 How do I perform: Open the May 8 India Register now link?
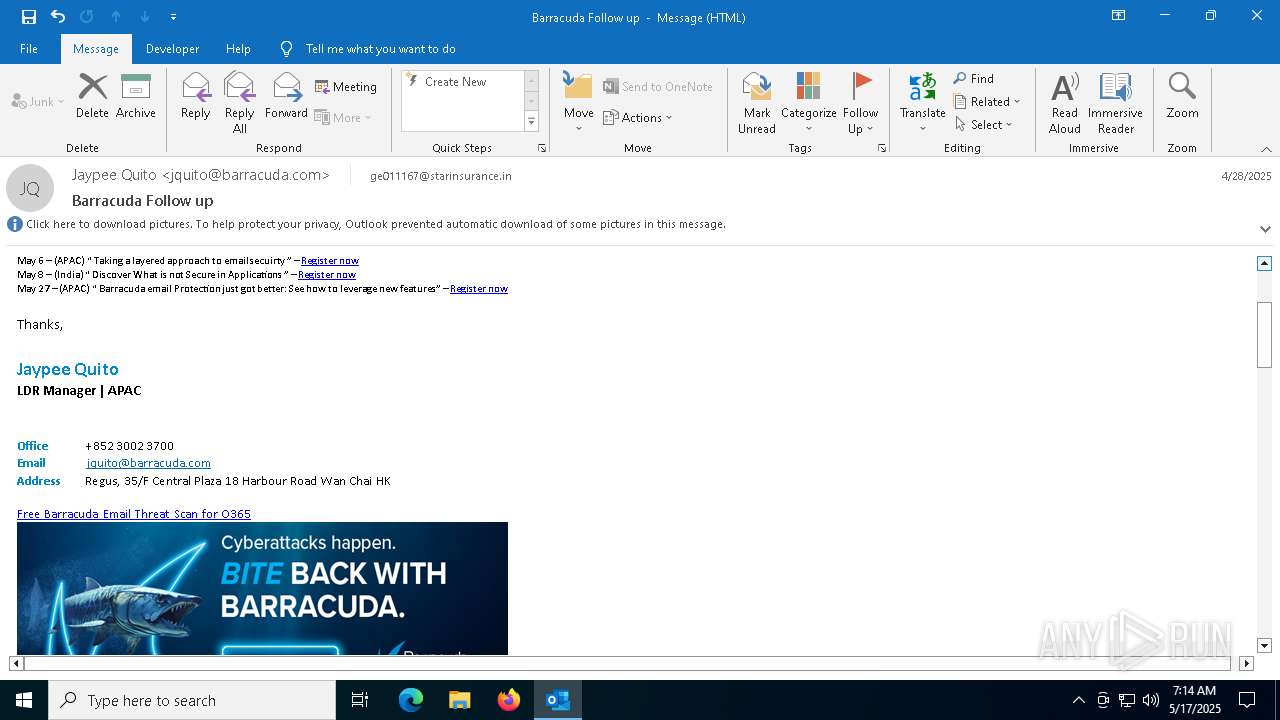[x=327, y=275]
